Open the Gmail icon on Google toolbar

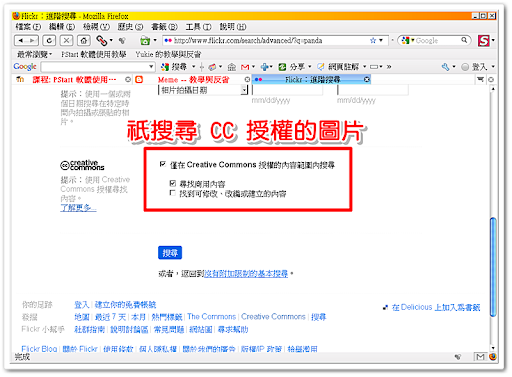point(245,67)
